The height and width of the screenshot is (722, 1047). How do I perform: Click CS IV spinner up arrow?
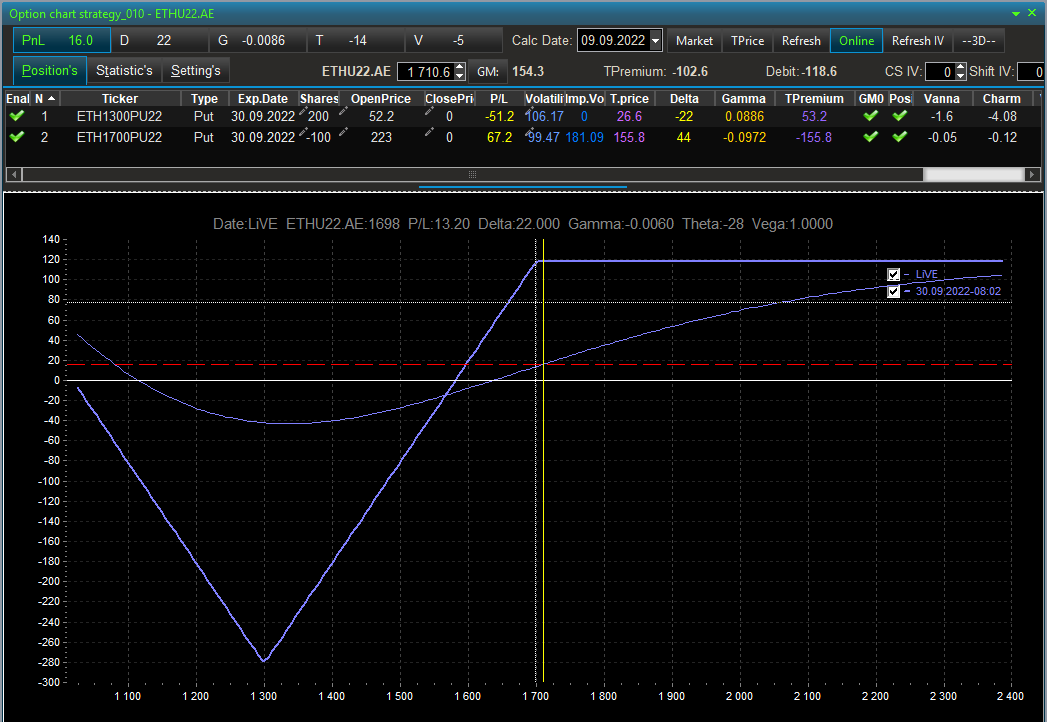(x=961, y=67)
